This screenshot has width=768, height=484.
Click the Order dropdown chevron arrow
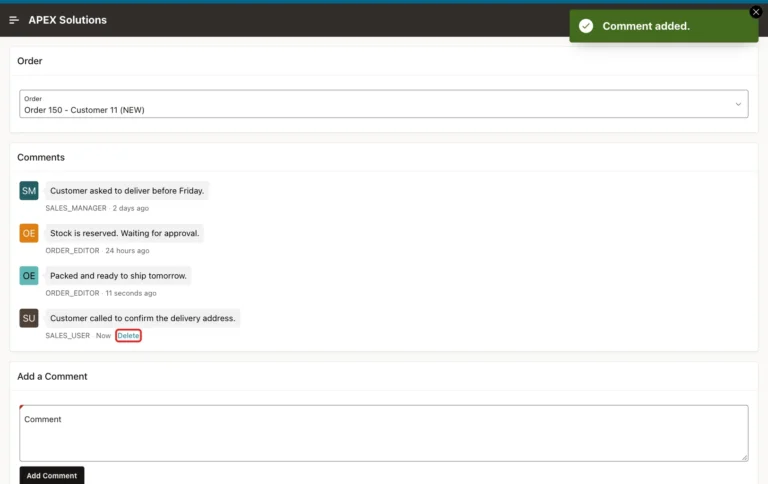(738, 104)
